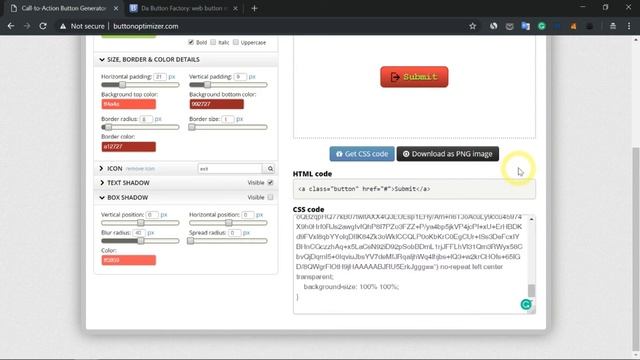Viewport: 640px width, 360px height.
Task: Click the orange extension icon in toolbar
Action: (573, 26)
